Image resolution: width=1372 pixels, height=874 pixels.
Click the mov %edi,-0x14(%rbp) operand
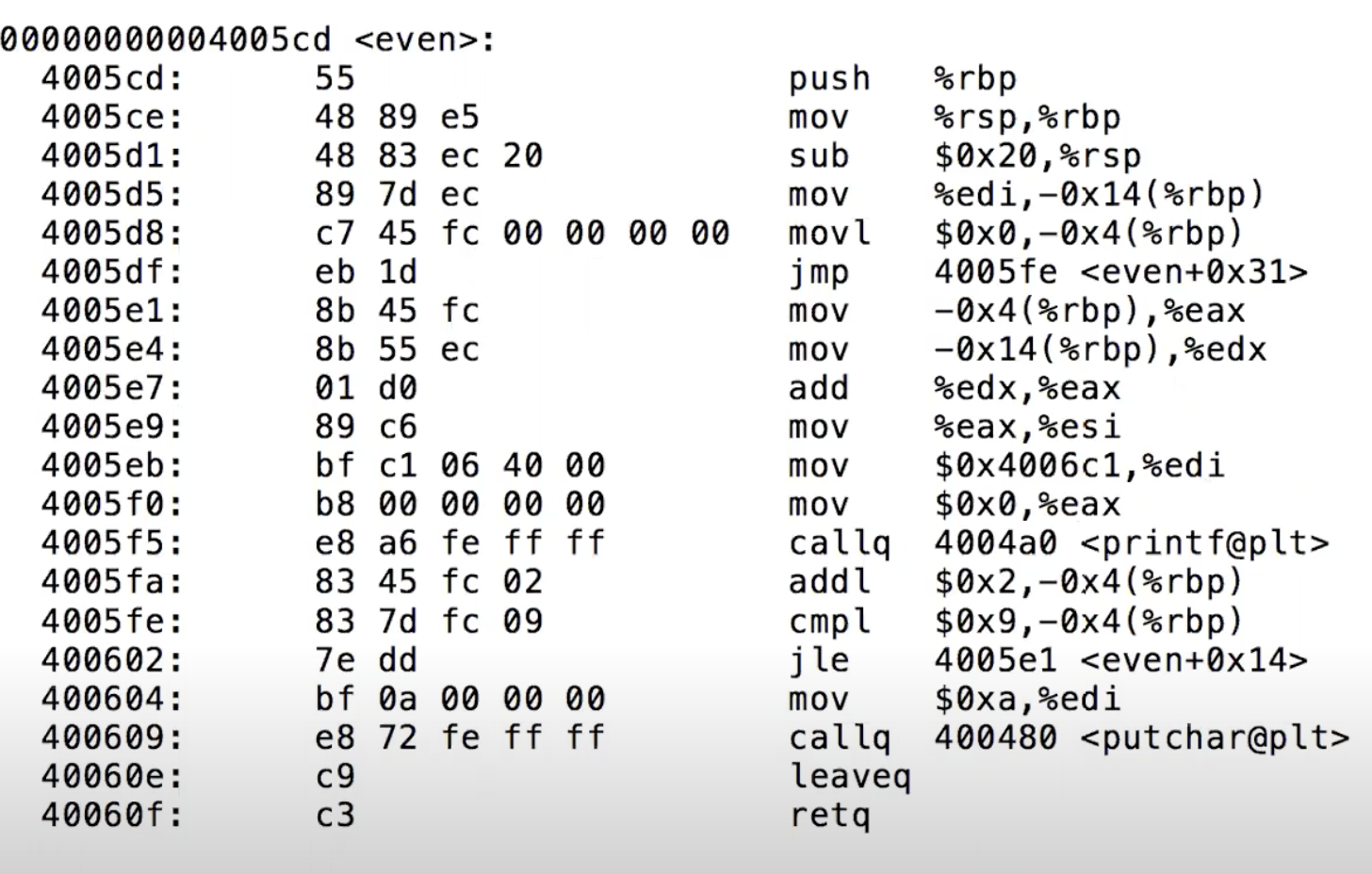[x=1099, y=195]
